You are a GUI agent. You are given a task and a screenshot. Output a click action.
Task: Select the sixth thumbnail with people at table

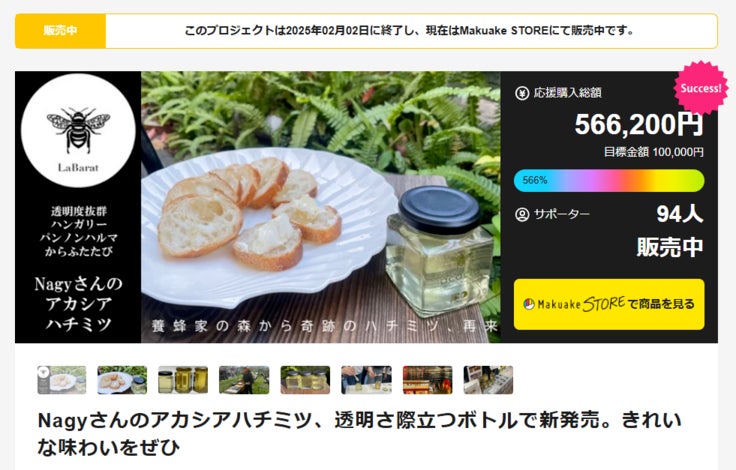(366, 380)
